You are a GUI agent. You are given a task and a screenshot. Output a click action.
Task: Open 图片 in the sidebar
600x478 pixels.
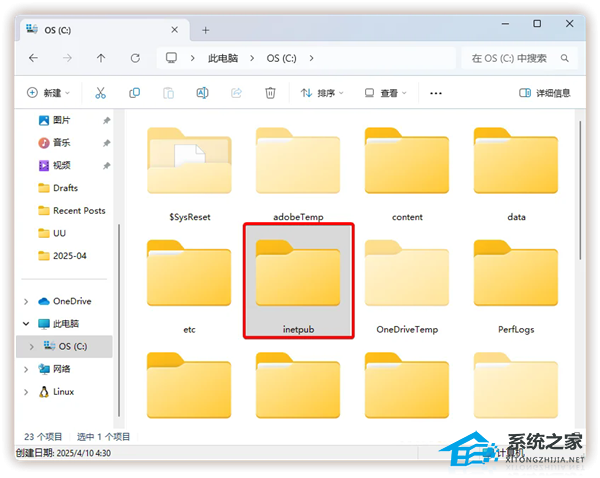coord(61,121)
